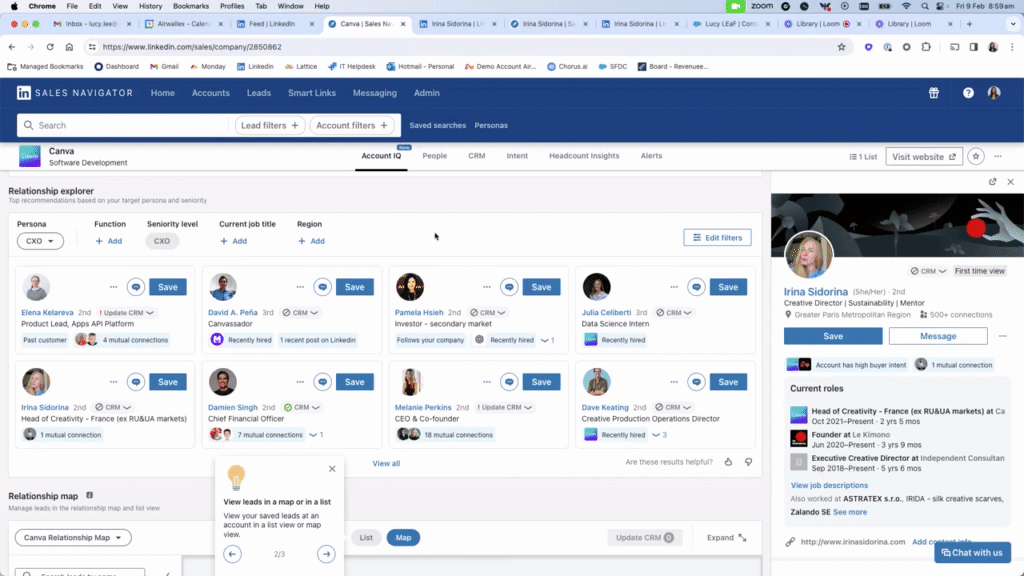Message Pamela Hsieh via chat icon
This screenshot has height=576, width=1024.
tap(509, 287)
